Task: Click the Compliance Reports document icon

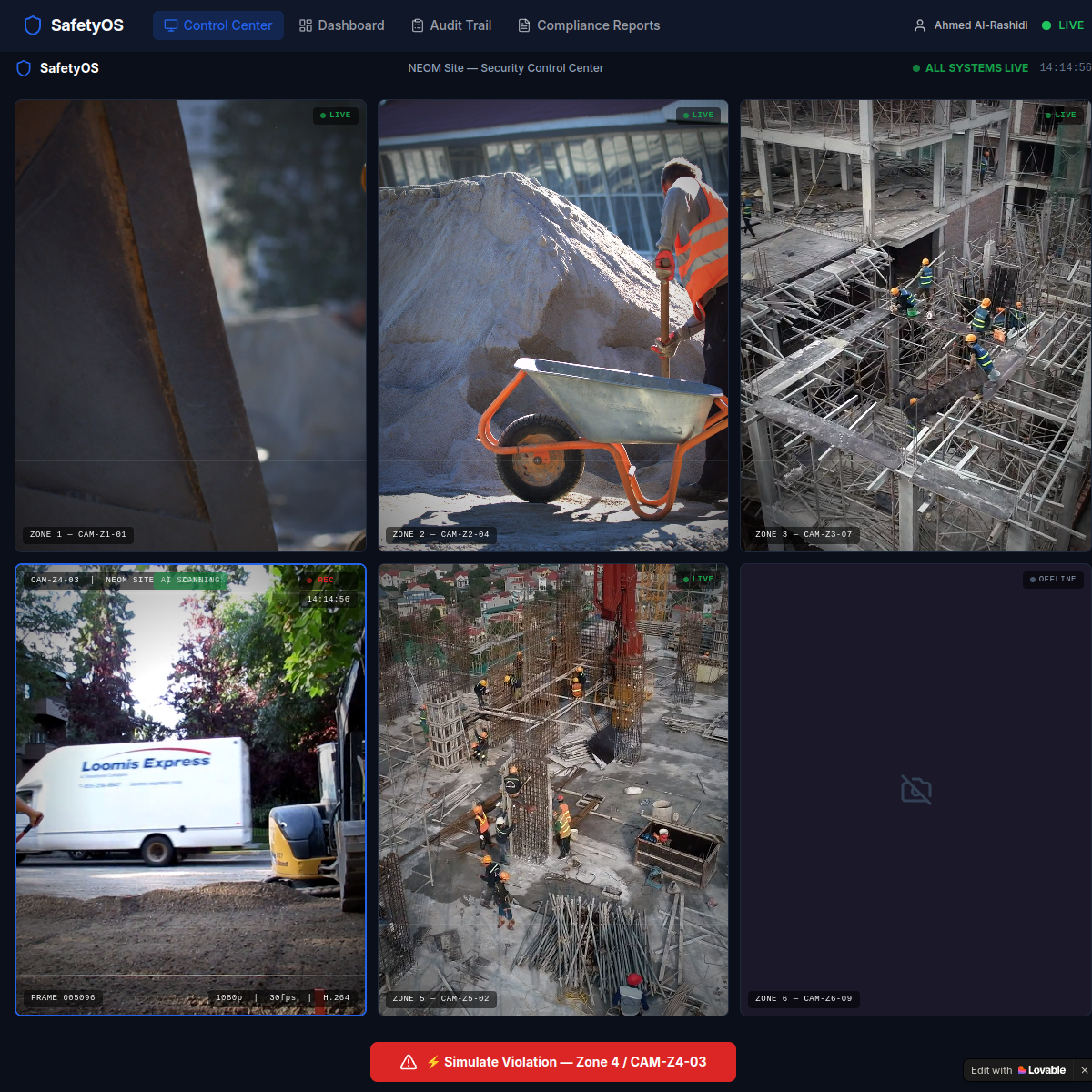Action: (x=522, y=25)
